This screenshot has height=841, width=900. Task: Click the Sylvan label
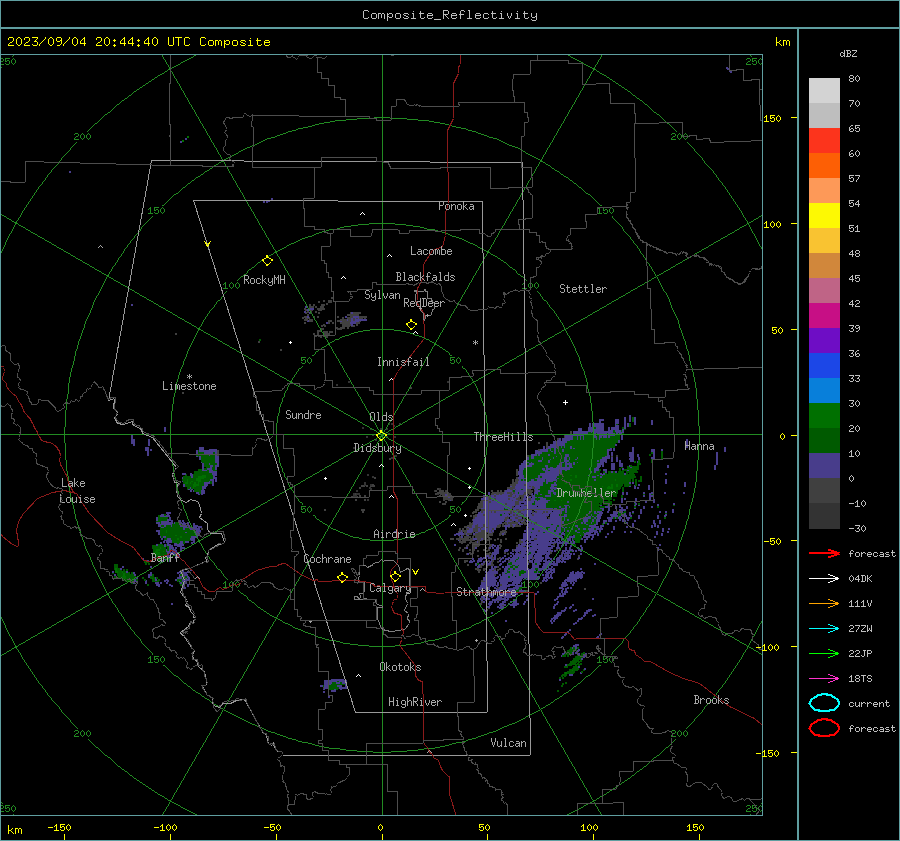point(382,295)
